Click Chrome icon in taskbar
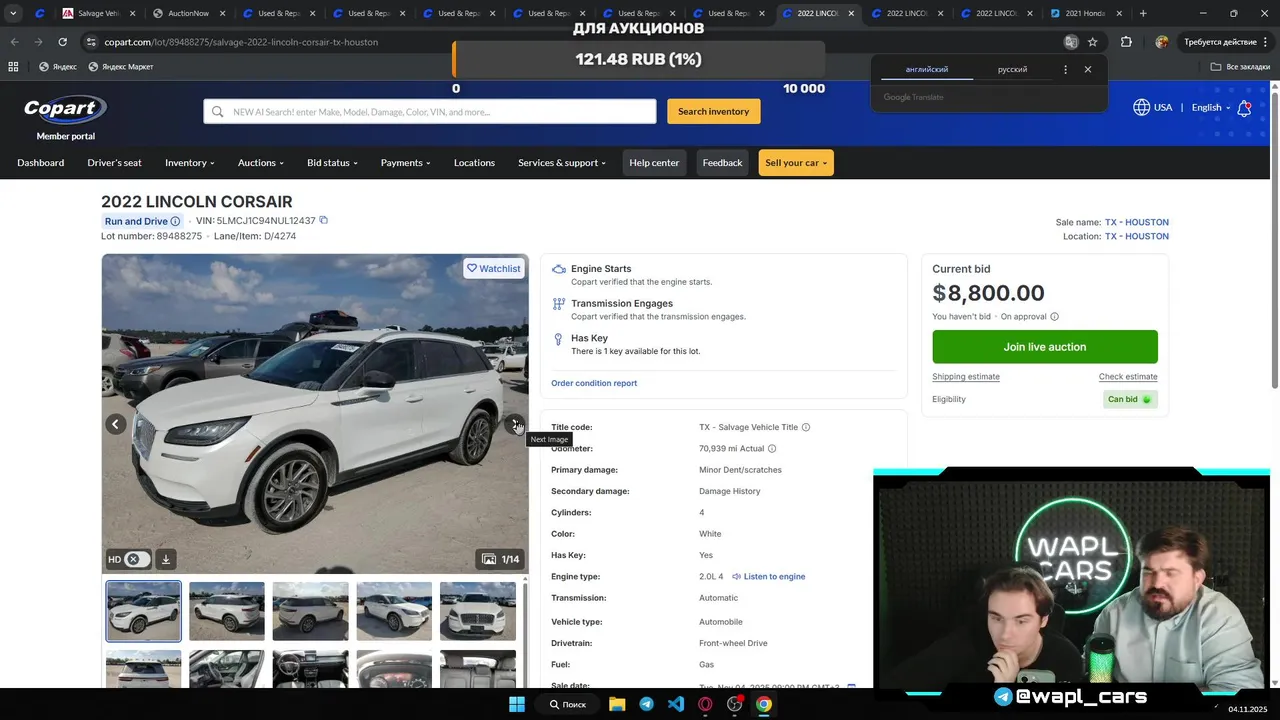 (764, 704)
